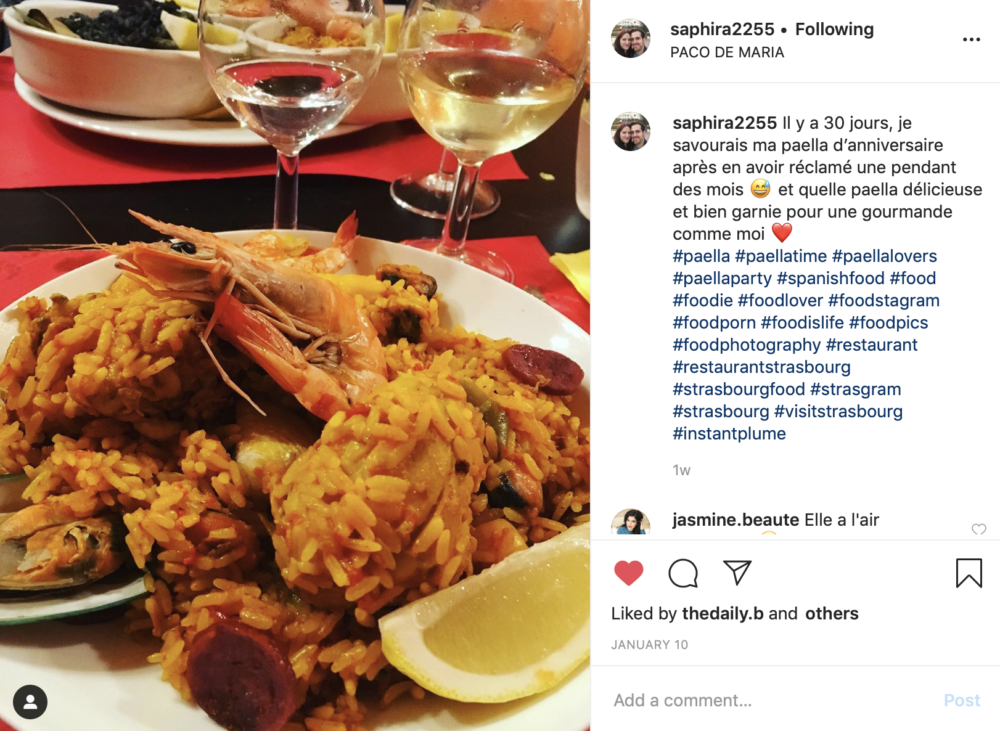Unlike the post with red heart icon
The height and width of the screenshot is (731, 1000).
(628, 573)
